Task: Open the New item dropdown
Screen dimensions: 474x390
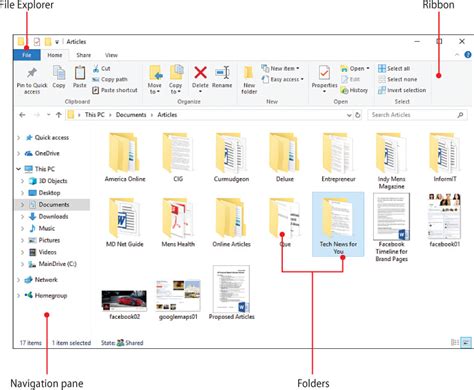Action: (x=280, y=68)
